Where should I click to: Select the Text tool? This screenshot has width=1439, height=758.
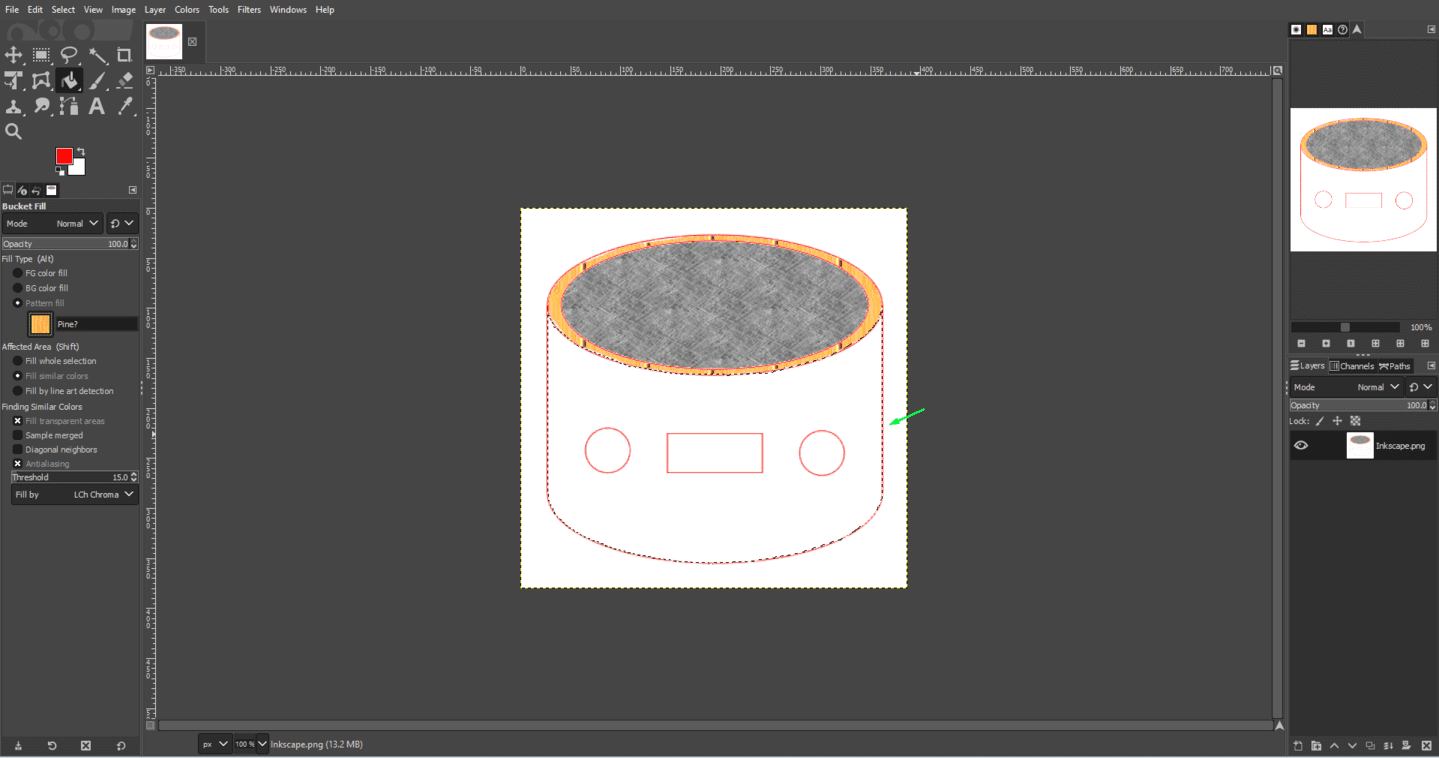(97, 106)
